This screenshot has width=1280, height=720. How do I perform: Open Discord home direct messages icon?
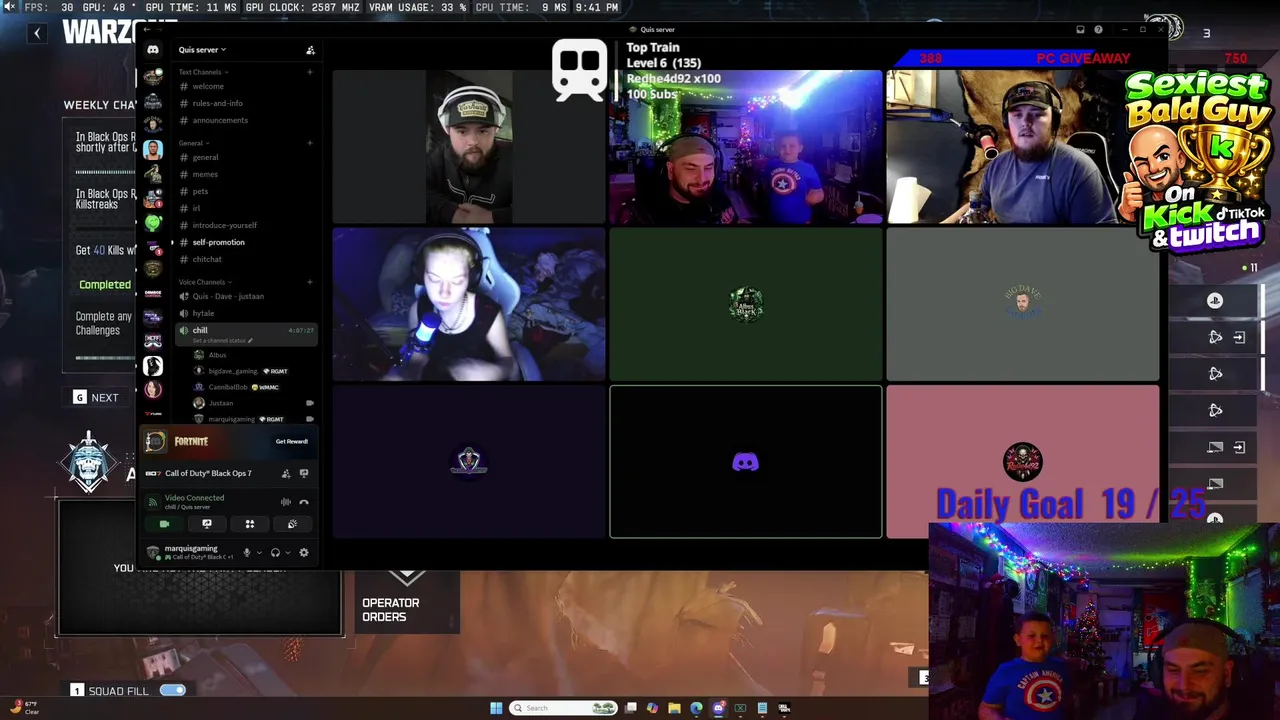153,50
